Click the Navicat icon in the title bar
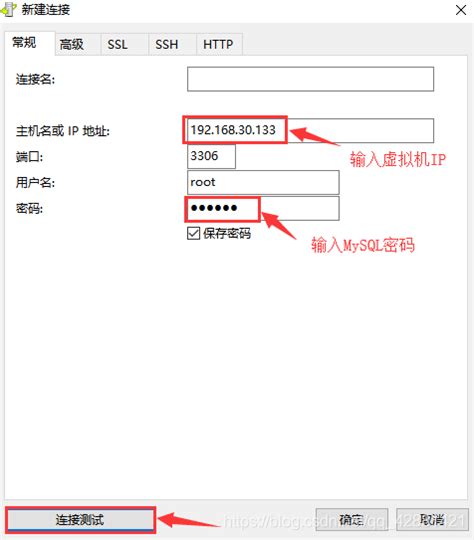The image size is (474, 540). (x=8, y=9)
